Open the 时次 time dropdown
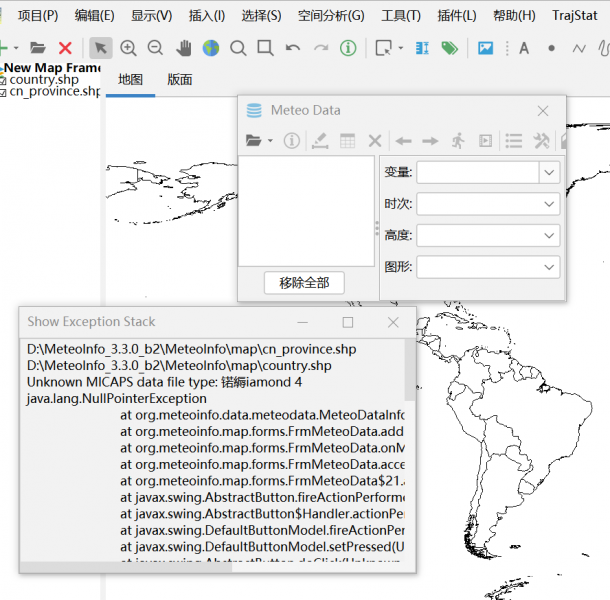The width and height of the screenshot is (610, 600). pyautogui.click(x=549, y=204)
